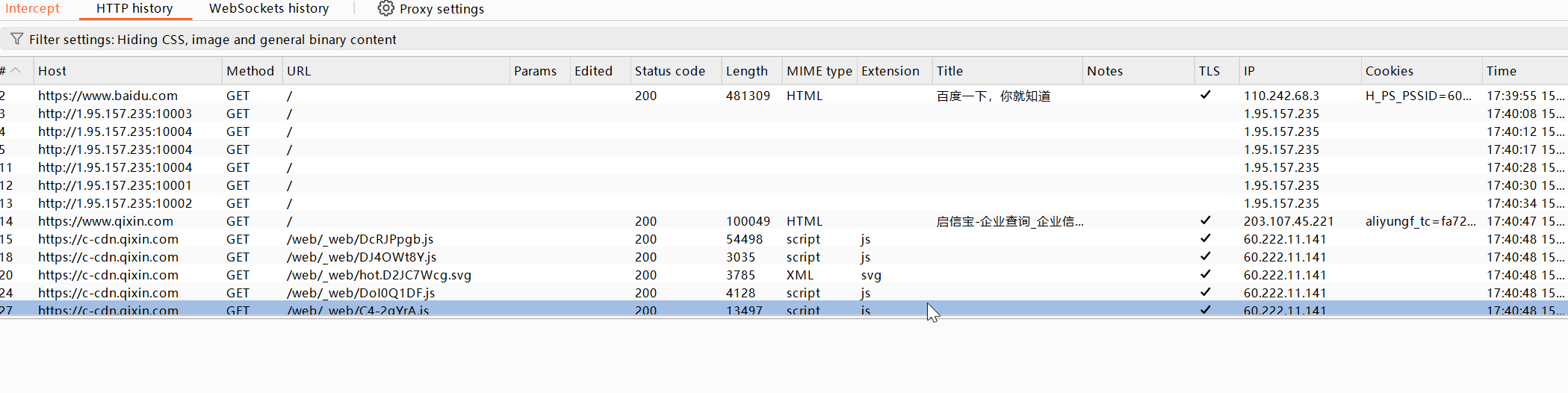Select the DJ4OWt8Y.js request row
Image resolution: width=1568 pixels, height=393 pixels.
coord(362,257)
